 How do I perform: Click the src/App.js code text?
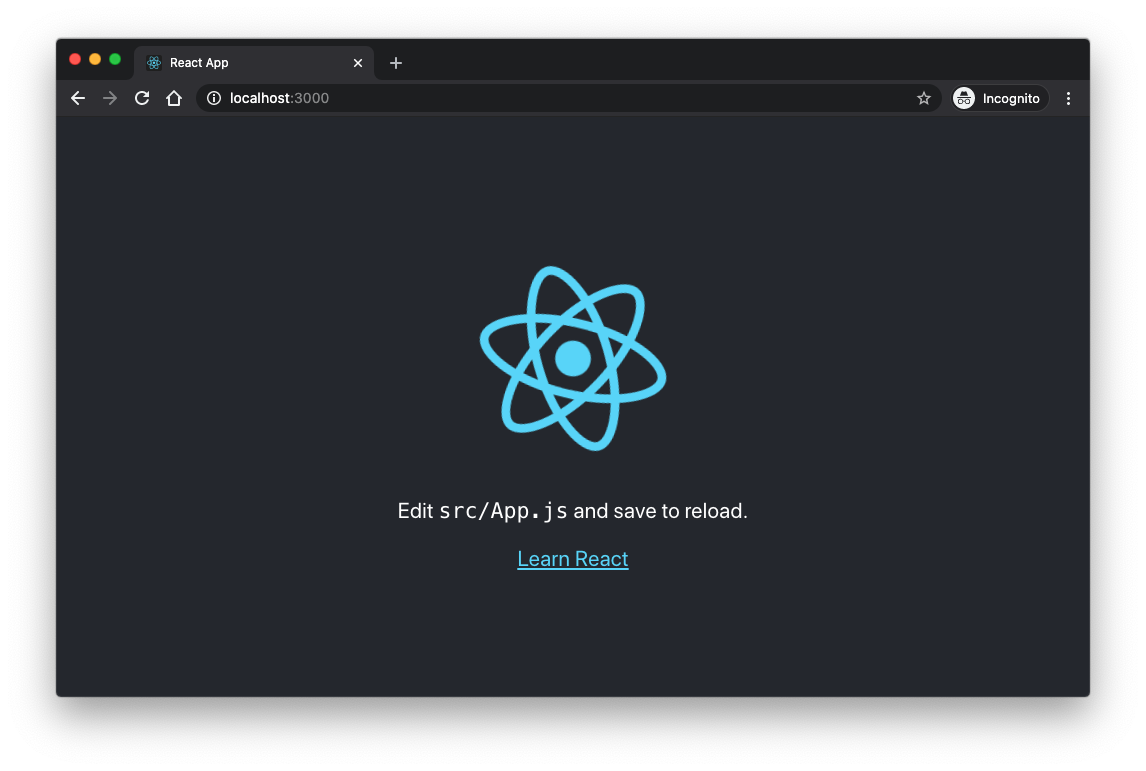point(503,511)
